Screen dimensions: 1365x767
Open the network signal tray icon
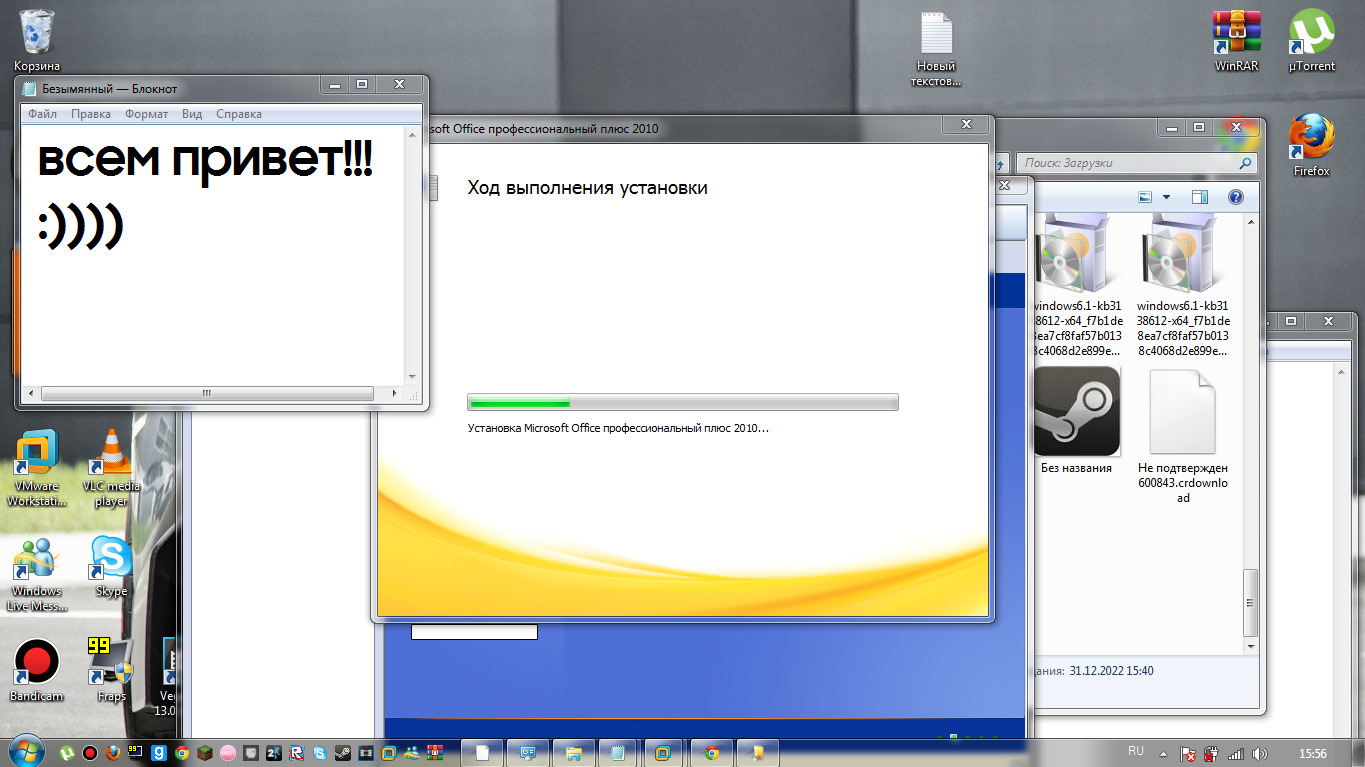pos(1236,753)
